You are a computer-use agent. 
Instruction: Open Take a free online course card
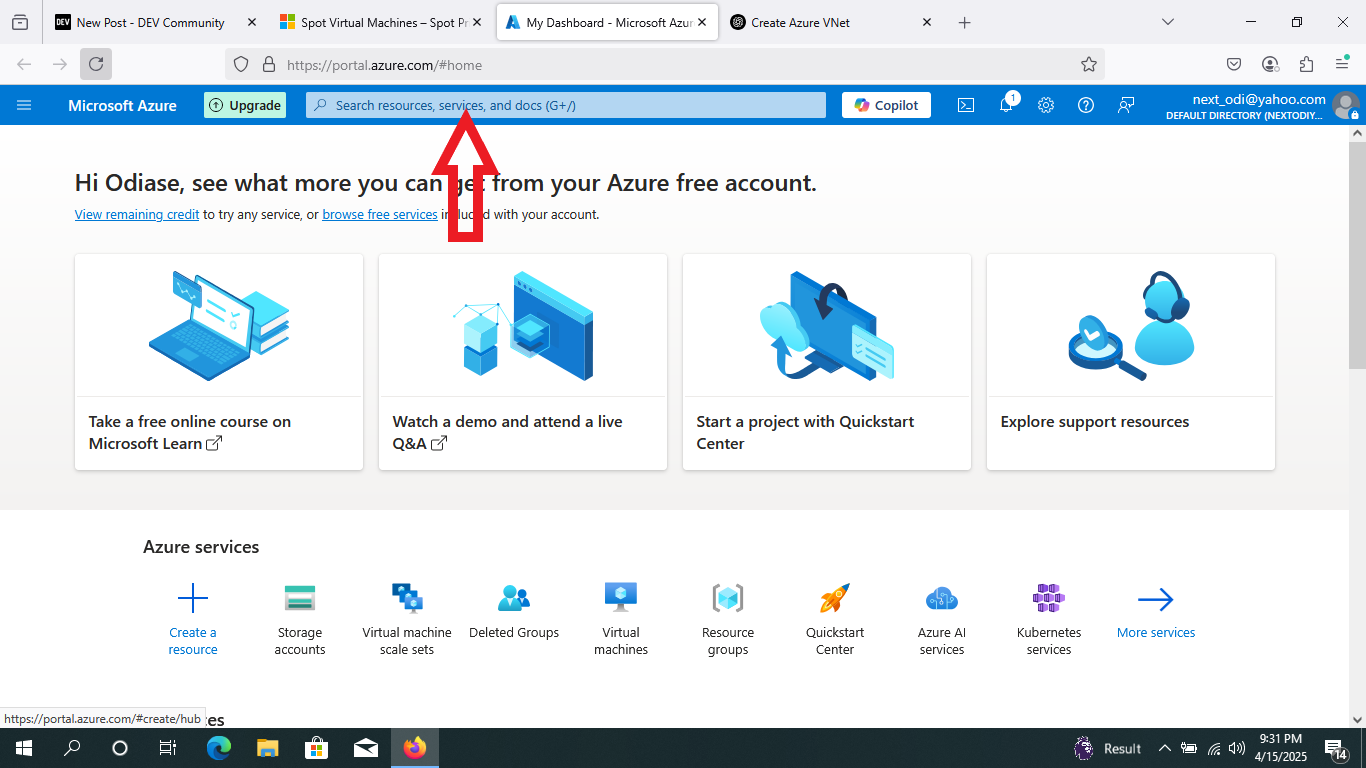click(x=219, y=362)
